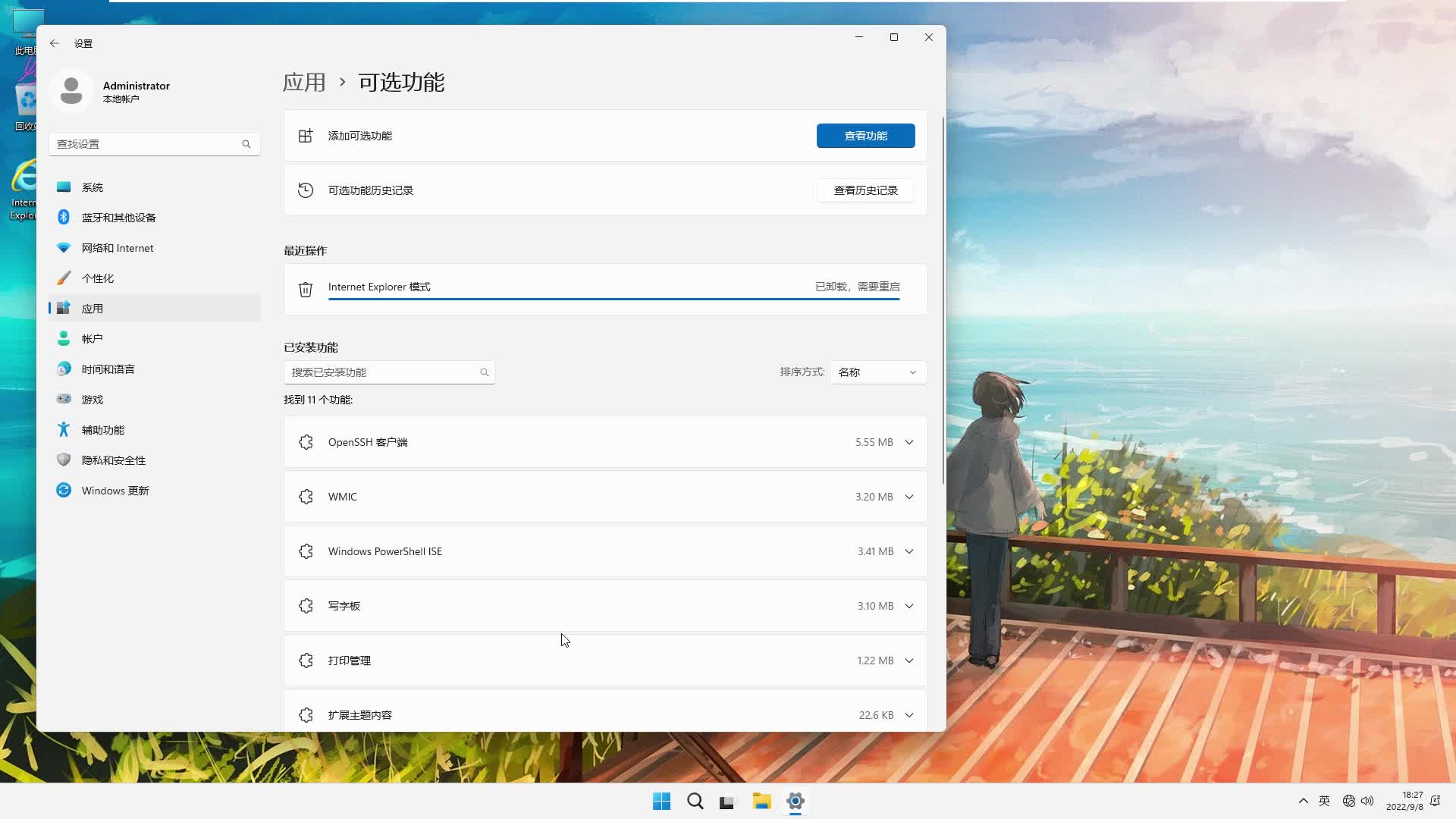Image resolution: width=1456 pixels, height=819 pixels.
Task: Focus the 查找设置 search field
Action: tap(155, 144)
